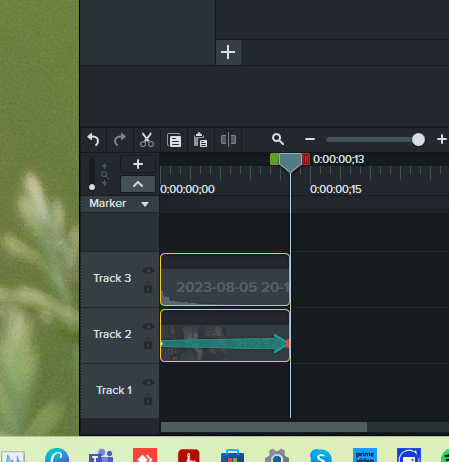Undo the last action
Image resolution: width=449 pixels, height=462 pixels.
(93, 140)
